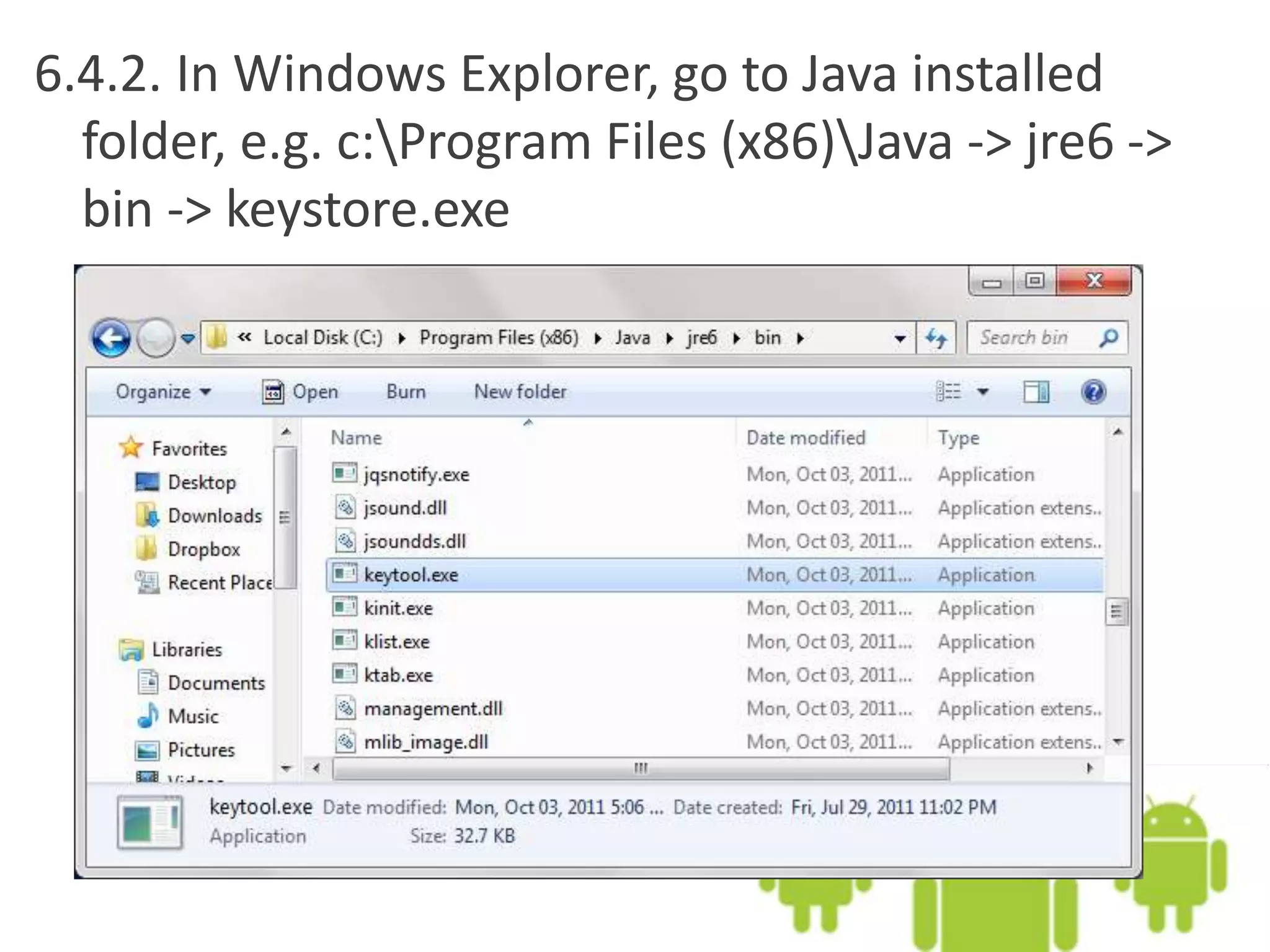Click the Pictures library icon
The height and width of the screenshot is (952, 1270).
pos(148,751)
